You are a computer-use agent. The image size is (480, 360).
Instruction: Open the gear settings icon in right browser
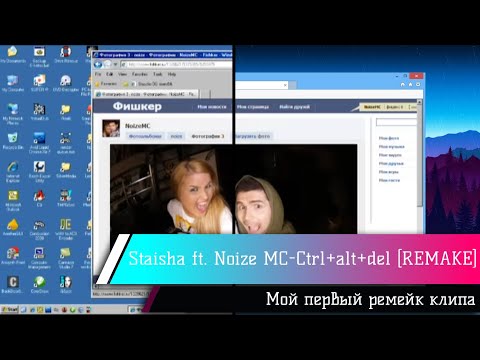[418, 84]
